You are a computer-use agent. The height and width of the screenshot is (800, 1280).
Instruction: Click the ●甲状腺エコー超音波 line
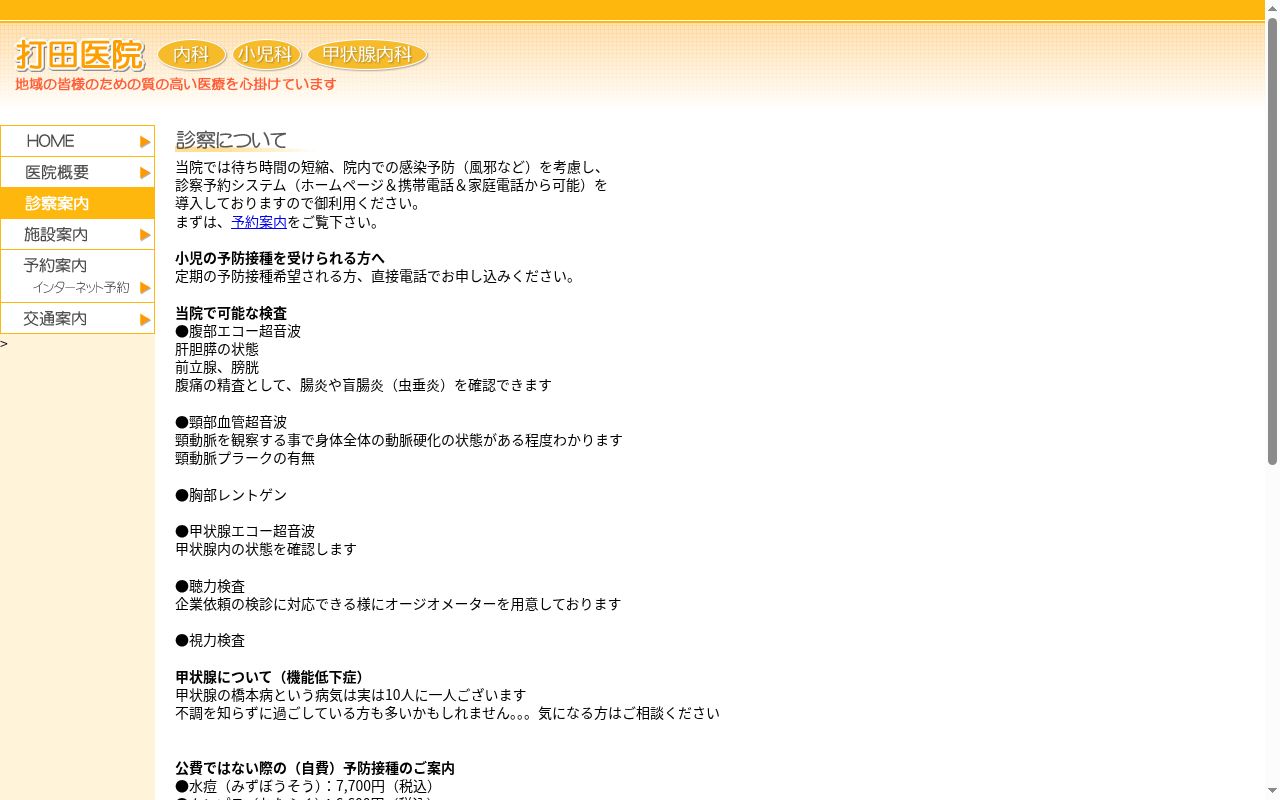245,531
